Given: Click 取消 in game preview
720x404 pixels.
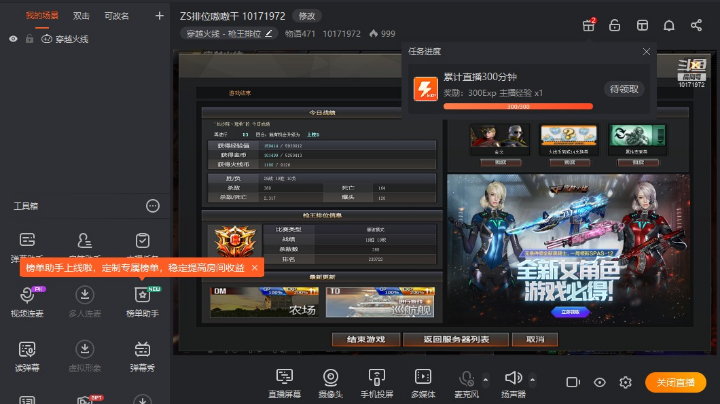Looking at the screenshot, I should [535, 339].
